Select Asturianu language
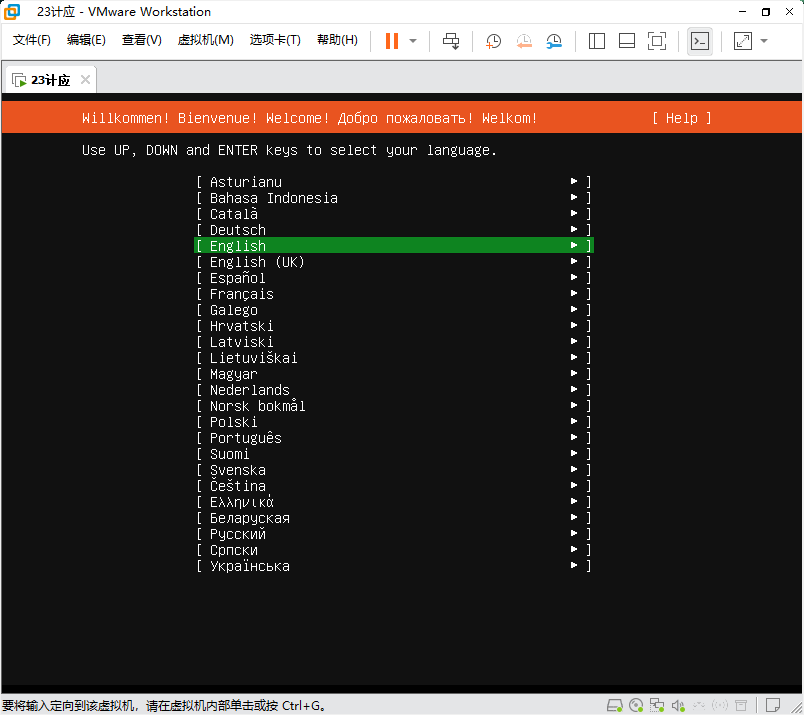804x715 pixels. pyautogui.click(x=394, y=182)
